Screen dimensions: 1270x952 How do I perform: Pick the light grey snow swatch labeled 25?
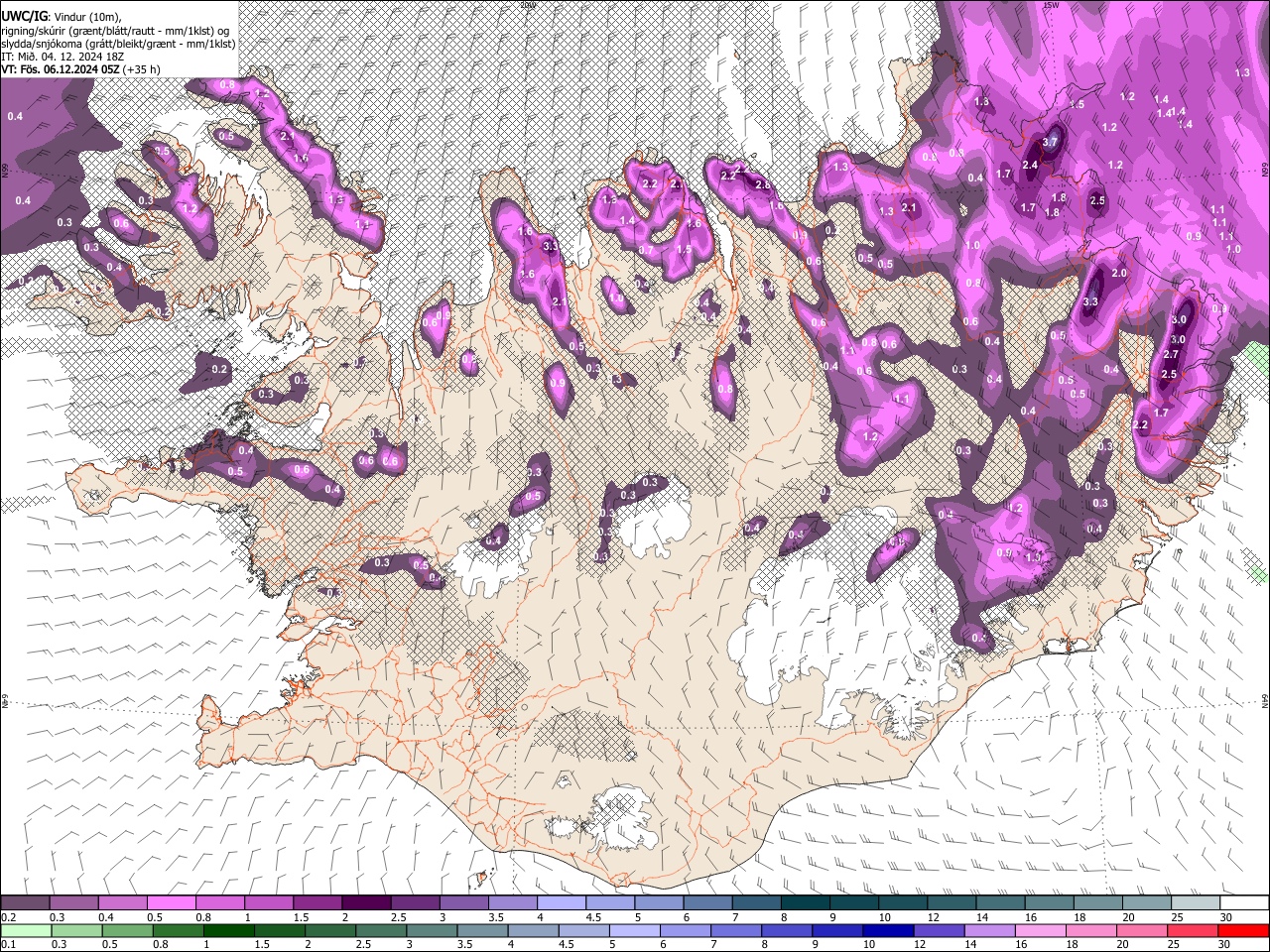point(1197,903)
